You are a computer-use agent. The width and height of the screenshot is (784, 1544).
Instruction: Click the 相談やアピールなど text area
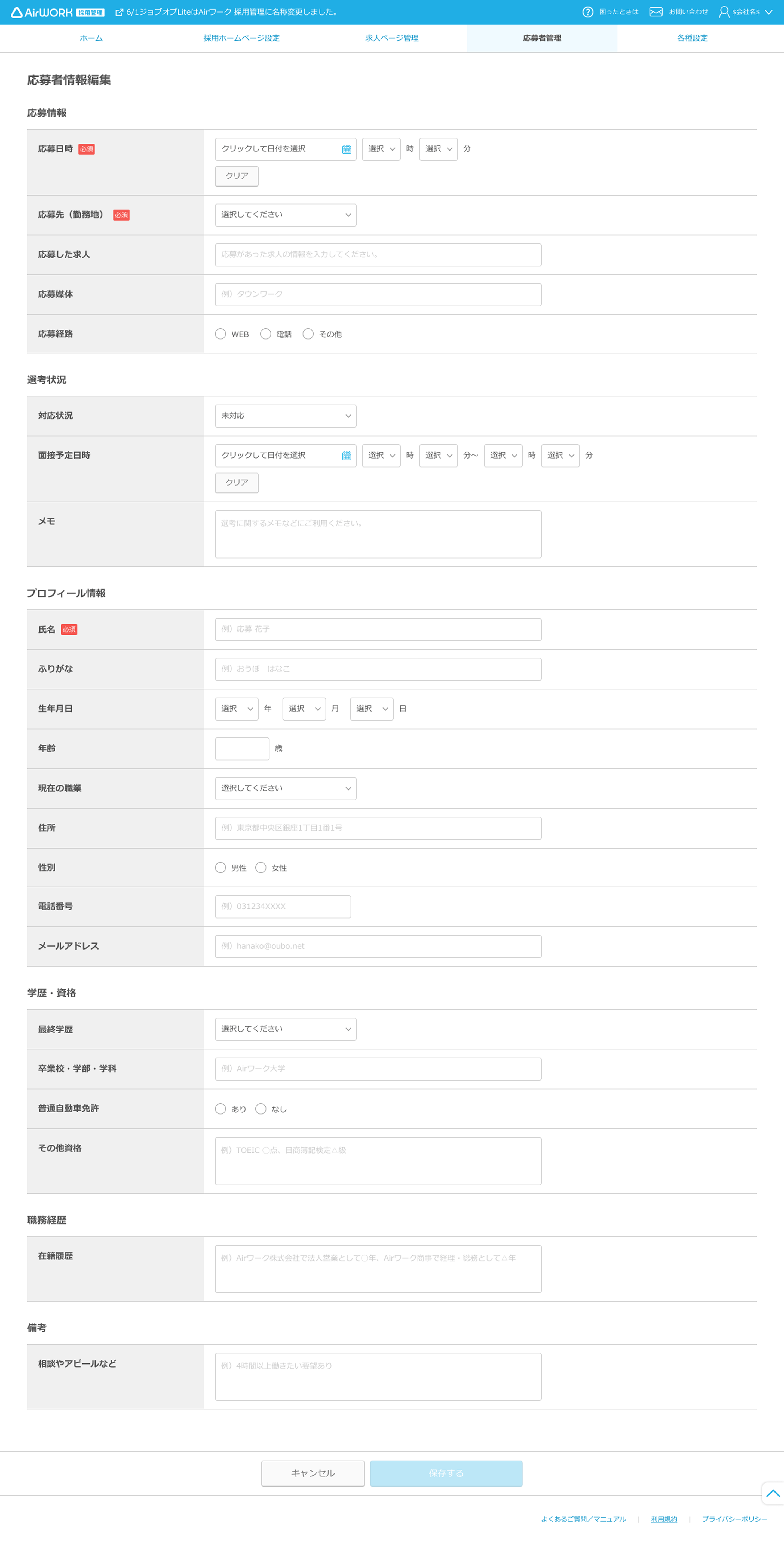[378, 1377]
